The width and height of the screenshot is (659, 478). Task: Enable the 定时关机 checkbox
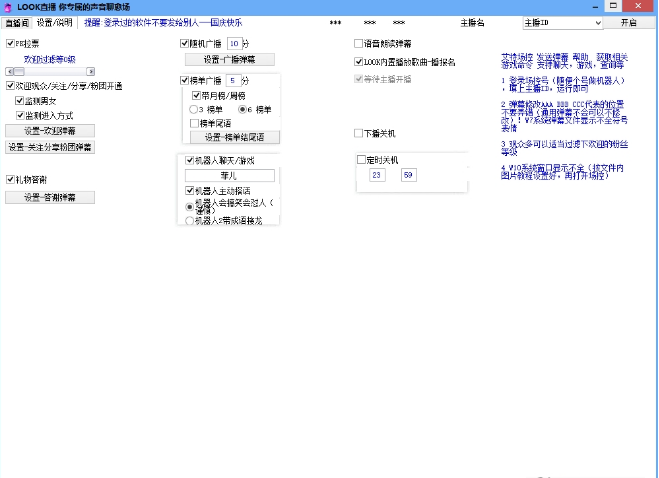[x=361, y=160]
